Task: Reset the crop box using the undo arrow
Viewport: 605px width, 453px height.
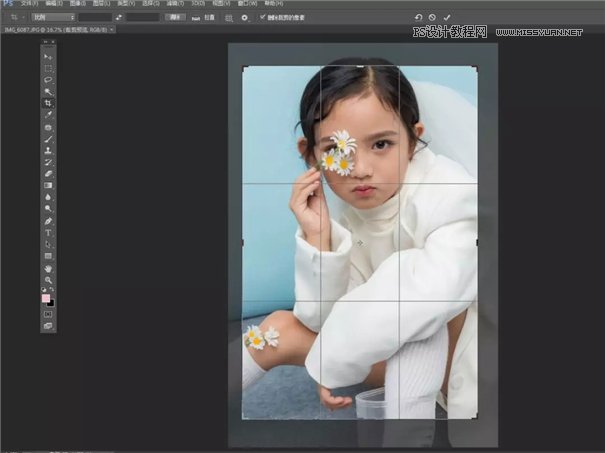Action: (x=418, y=17)
